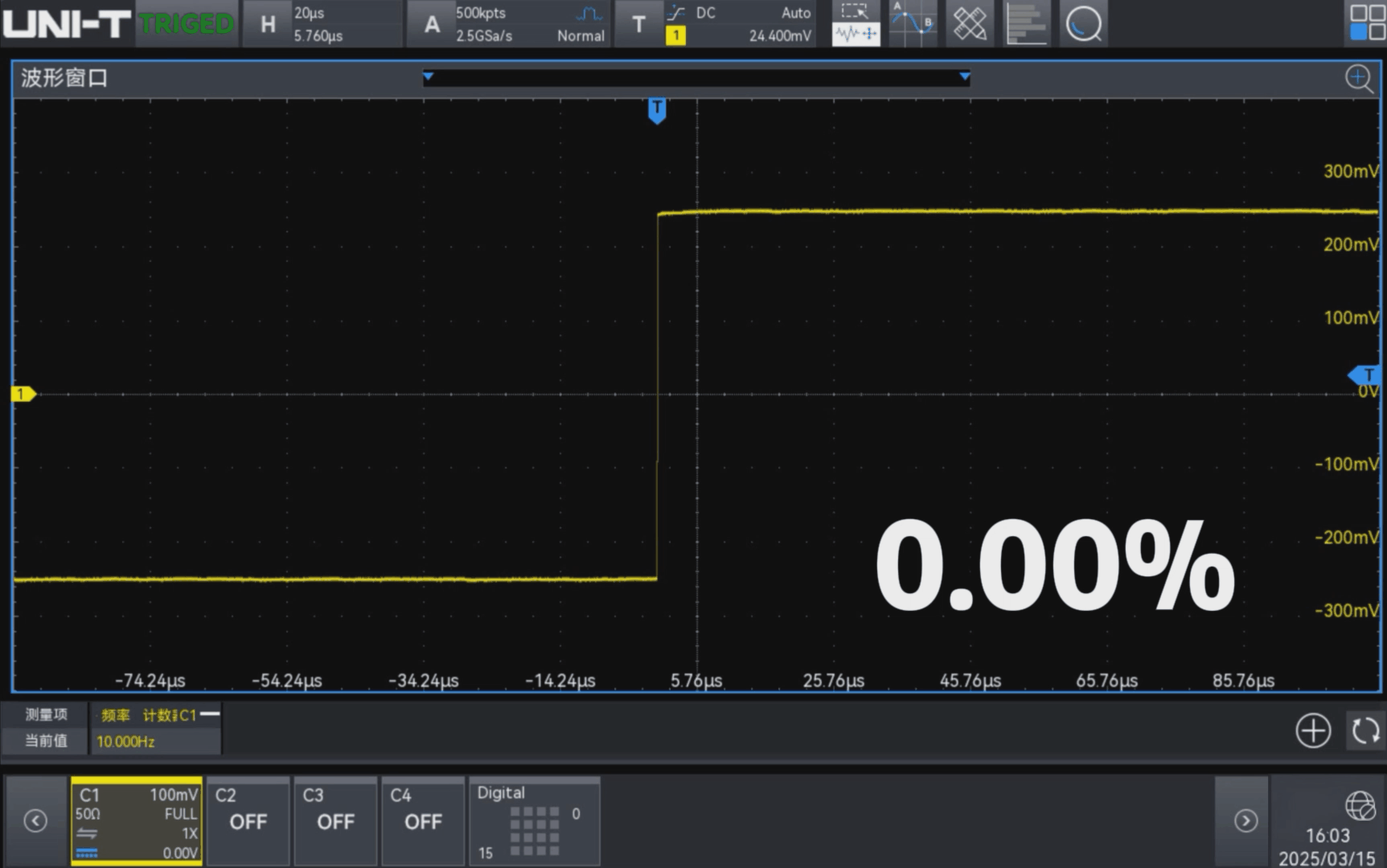Add a new measurement with plus icon
The width and height of the screenshot is (1387, 868).
click(x=1312, y=731)
